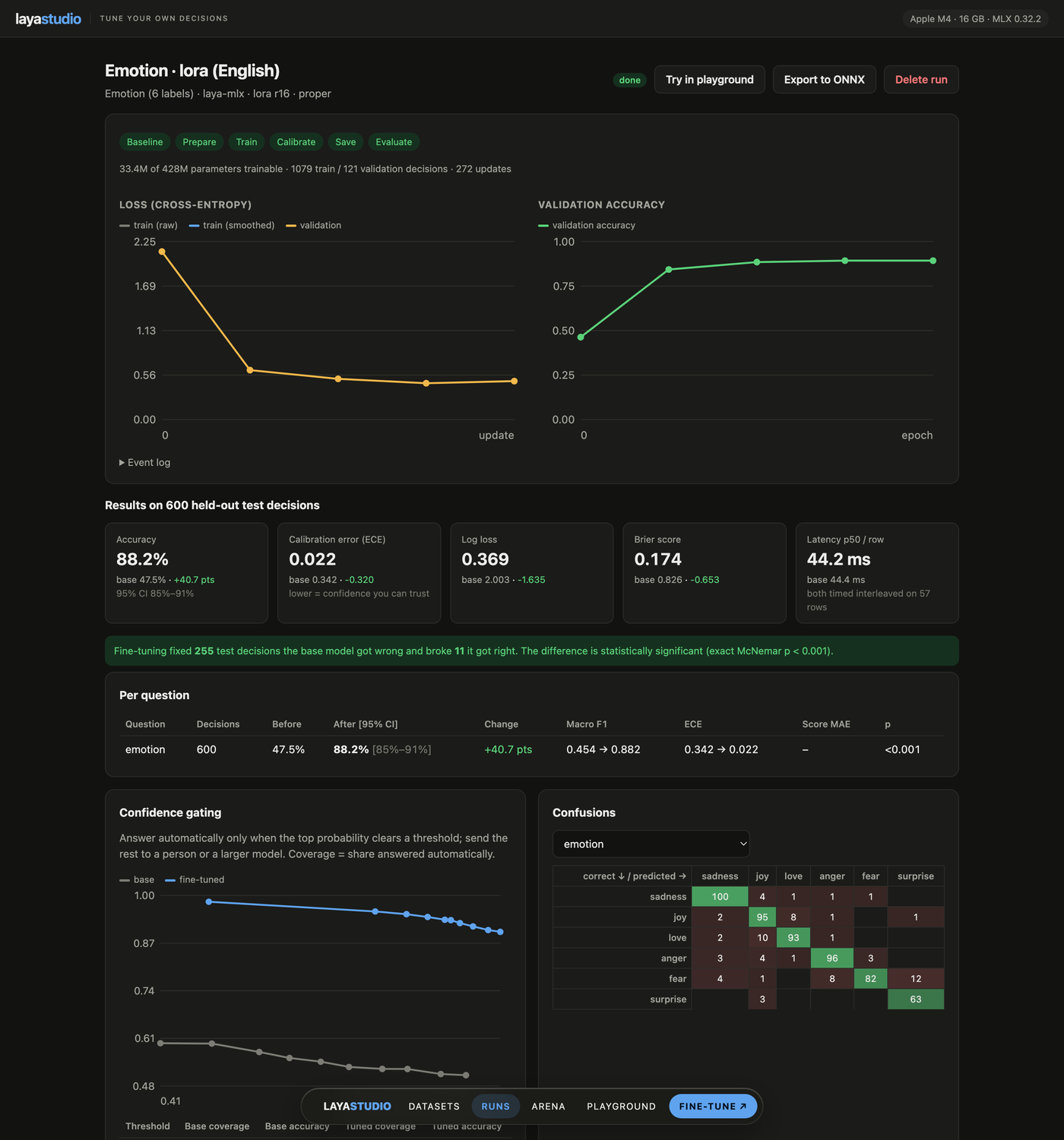Image resolution: width=1064 pixels, height=1140 pixels.
Task: Open Fine-tune external link button
Action: [x=713, y=1107]
